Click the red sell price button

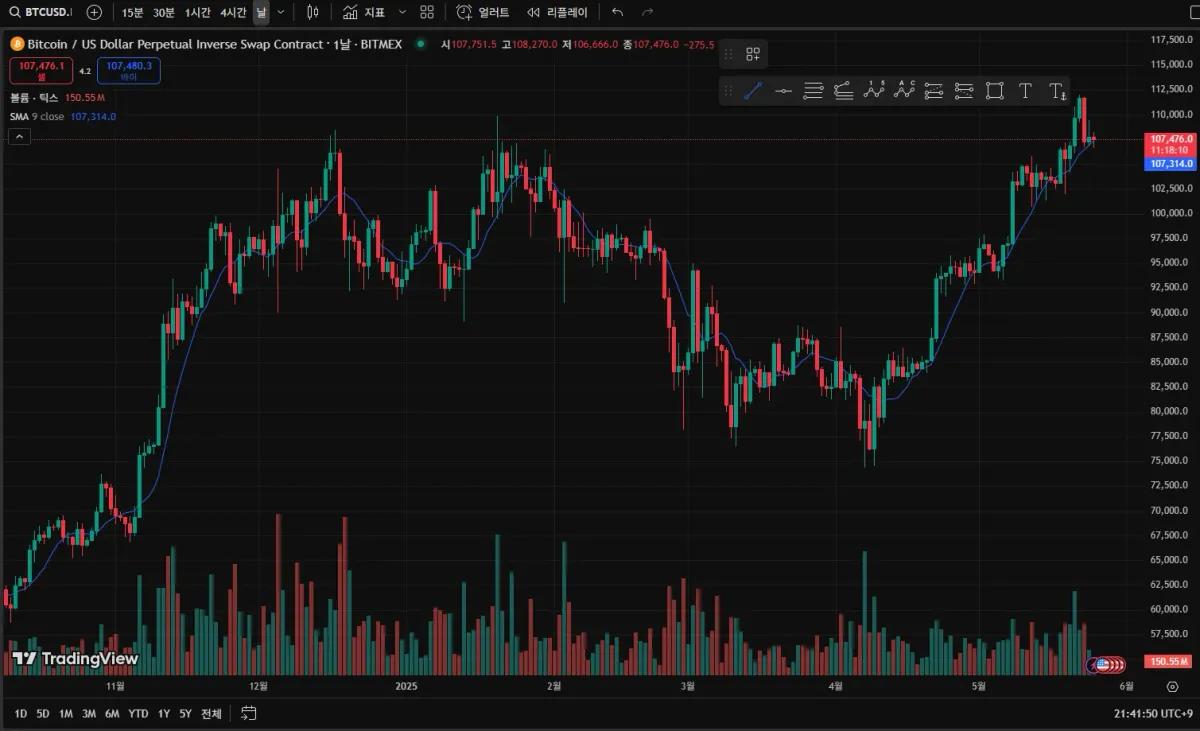point(41,70)
